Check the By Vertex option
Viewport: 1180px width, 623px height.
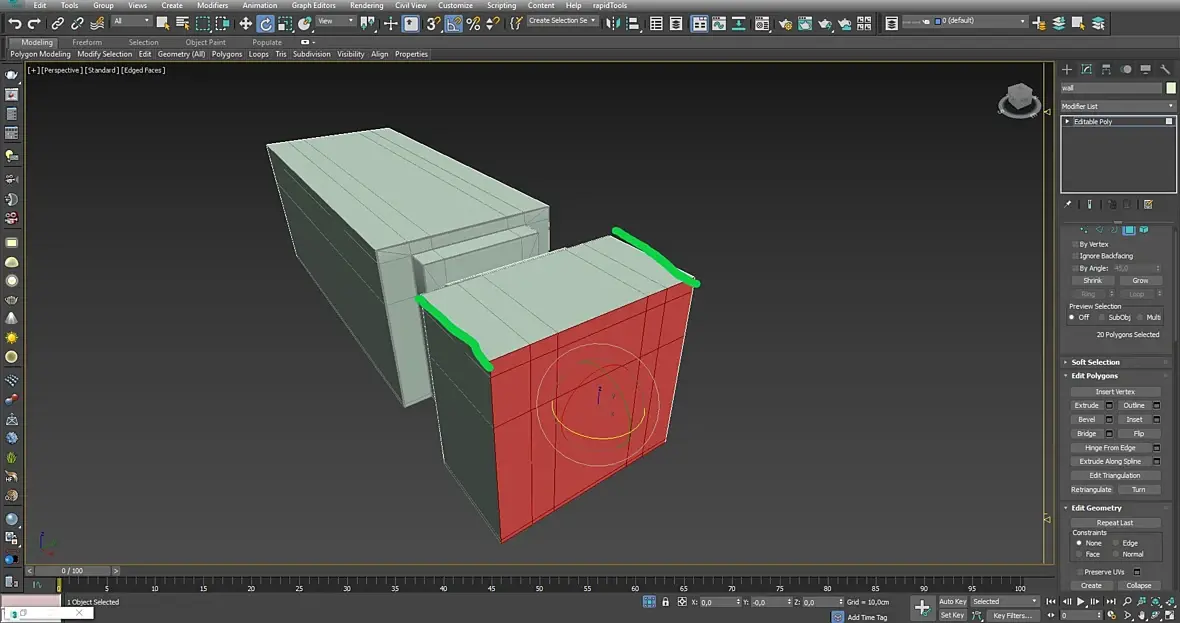(1076, 244)
